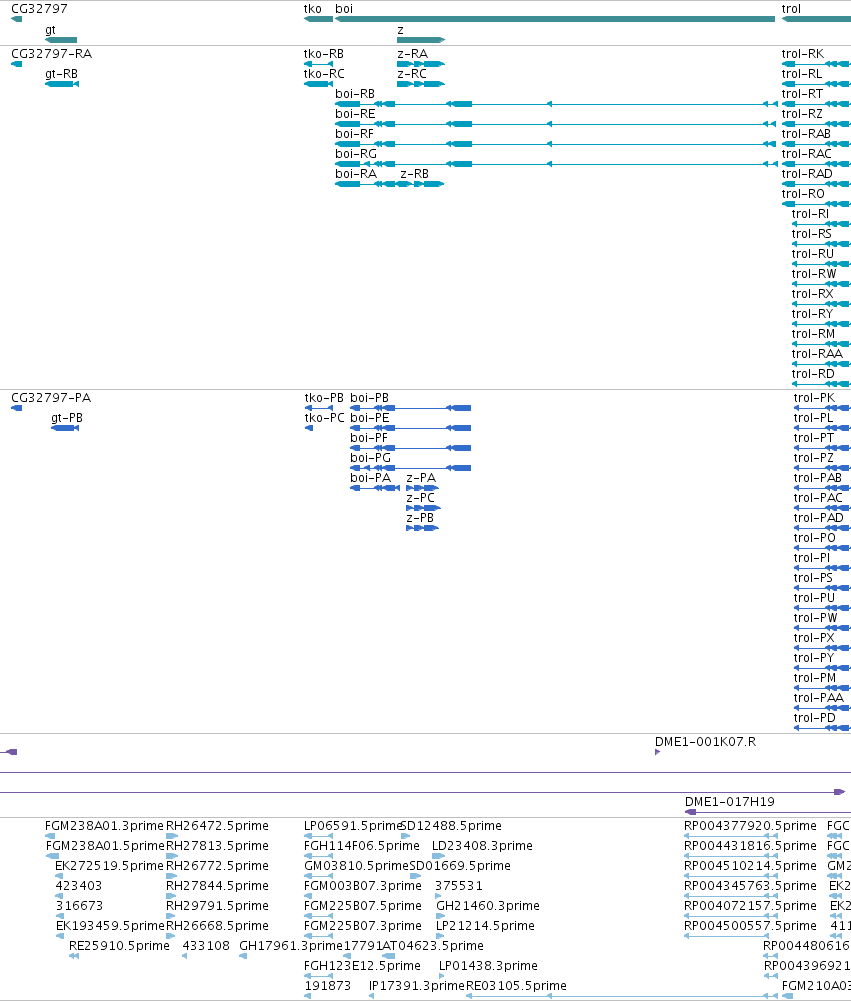Screen dimensions: 851x1001
Task: Click transcript boi-RF
Action: pyautogui.click(x=556, y=144)
